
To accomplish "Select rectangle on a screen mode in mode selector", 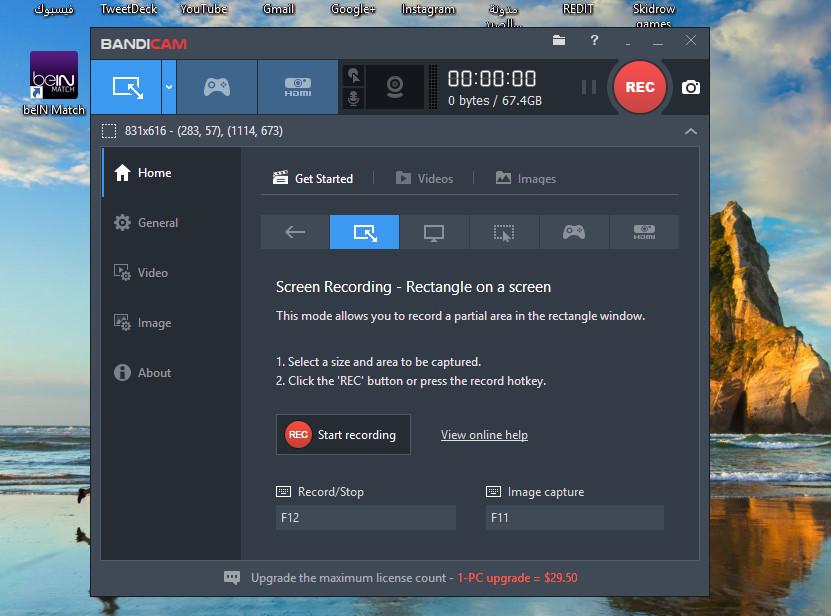I will click(x=365, y=232).
